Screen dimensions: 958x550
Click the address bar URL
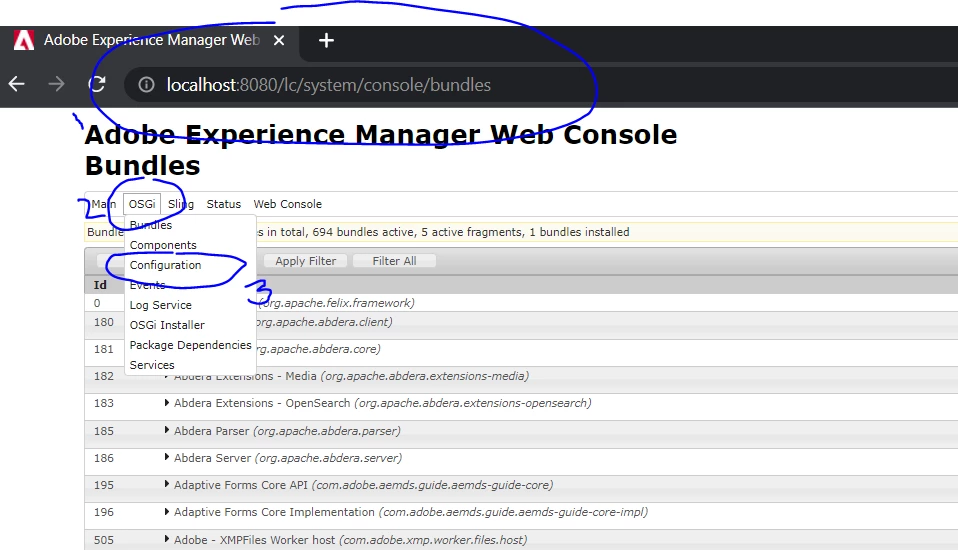(x=328, y=85)
